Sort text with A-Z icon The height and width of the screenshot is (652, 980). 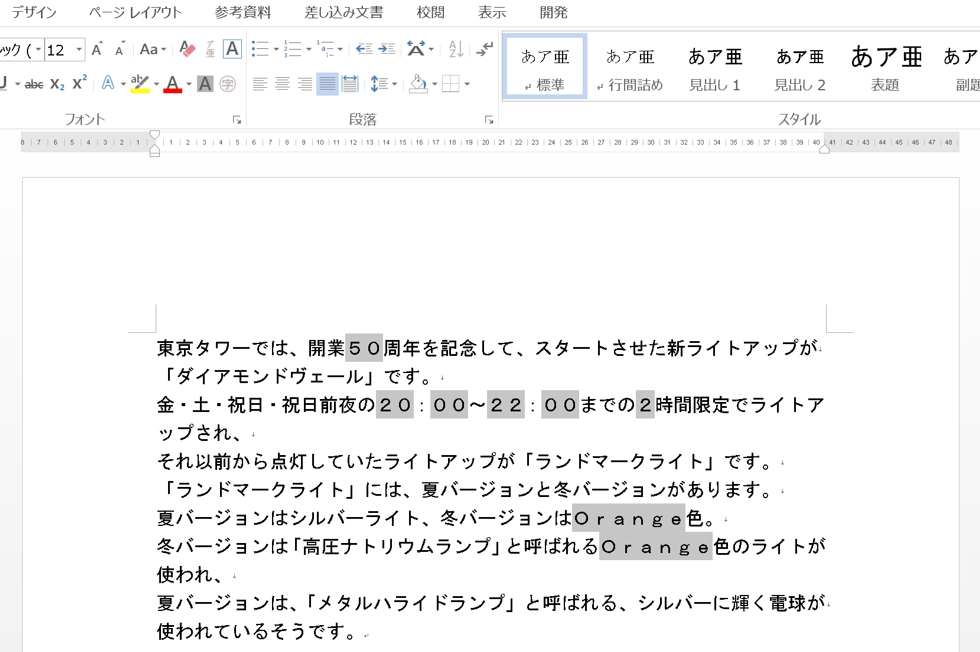(456, 49)
